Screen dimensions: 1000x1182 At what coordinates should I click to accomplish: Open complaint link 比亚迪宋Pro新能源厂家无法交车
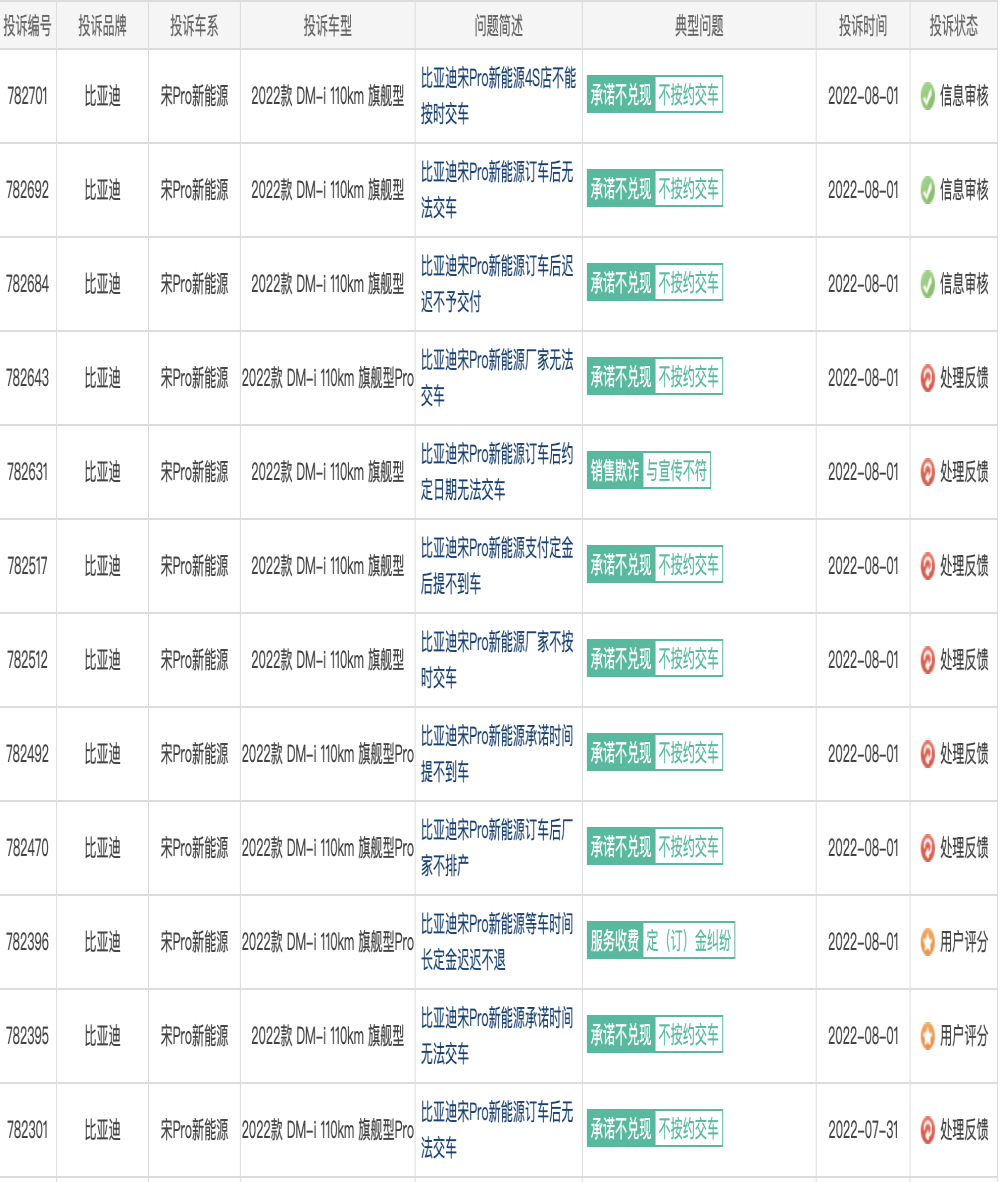(x=497, y=378)
